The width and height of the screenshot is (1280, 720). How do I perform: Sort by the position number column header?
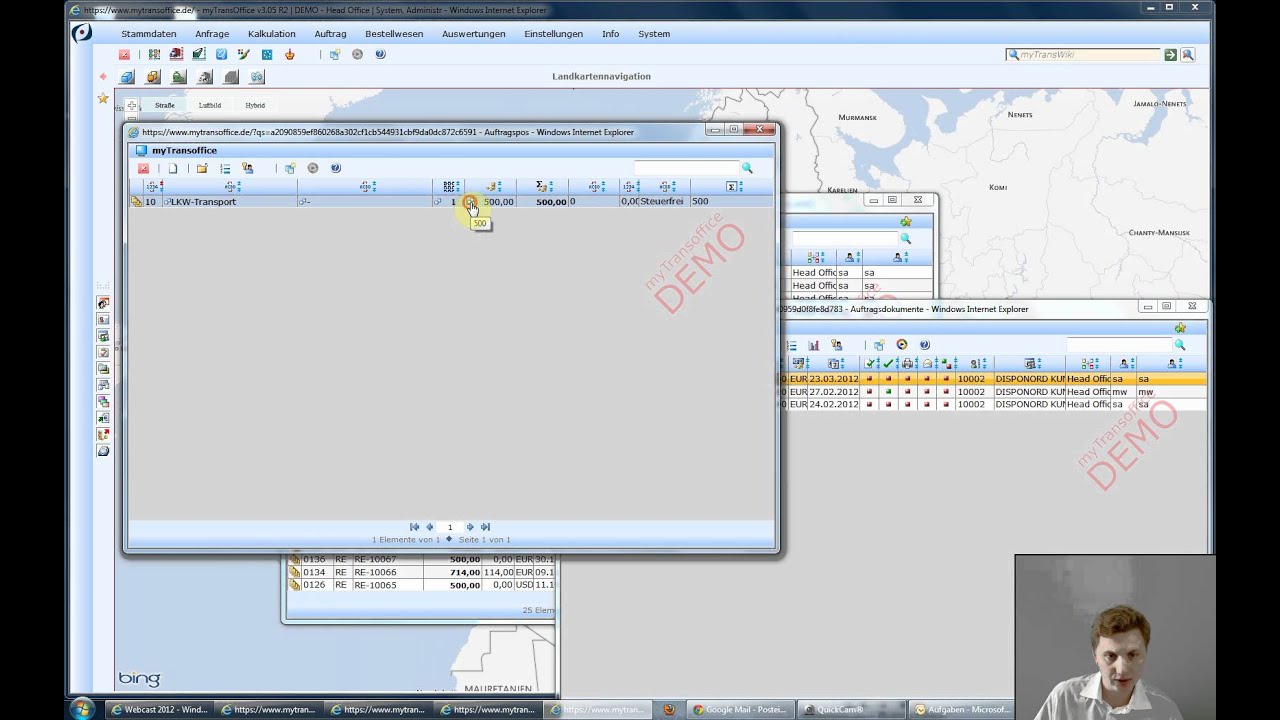click(155, 186)
